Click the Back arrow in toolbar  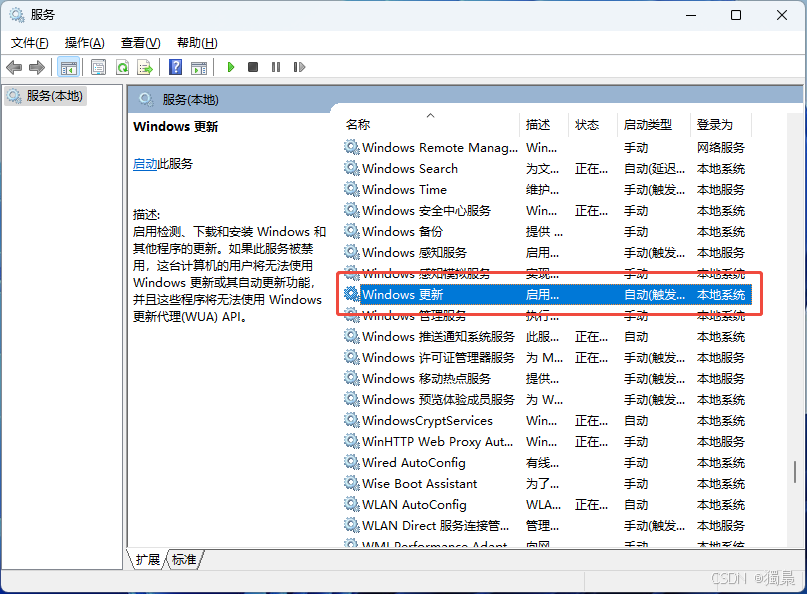[x=14, y=67]
